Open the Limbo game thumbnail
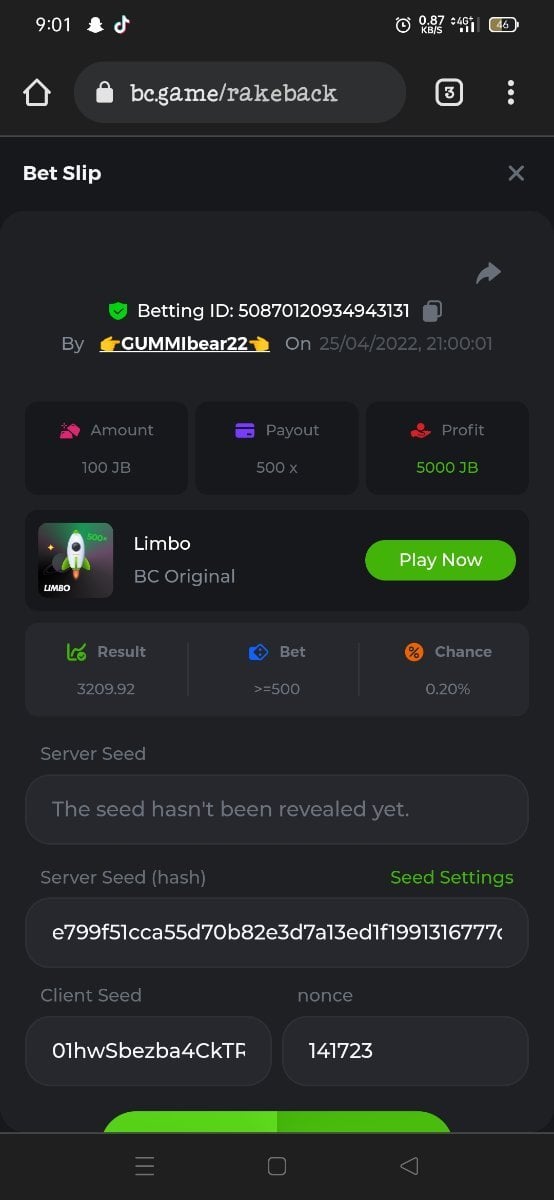 75,560
